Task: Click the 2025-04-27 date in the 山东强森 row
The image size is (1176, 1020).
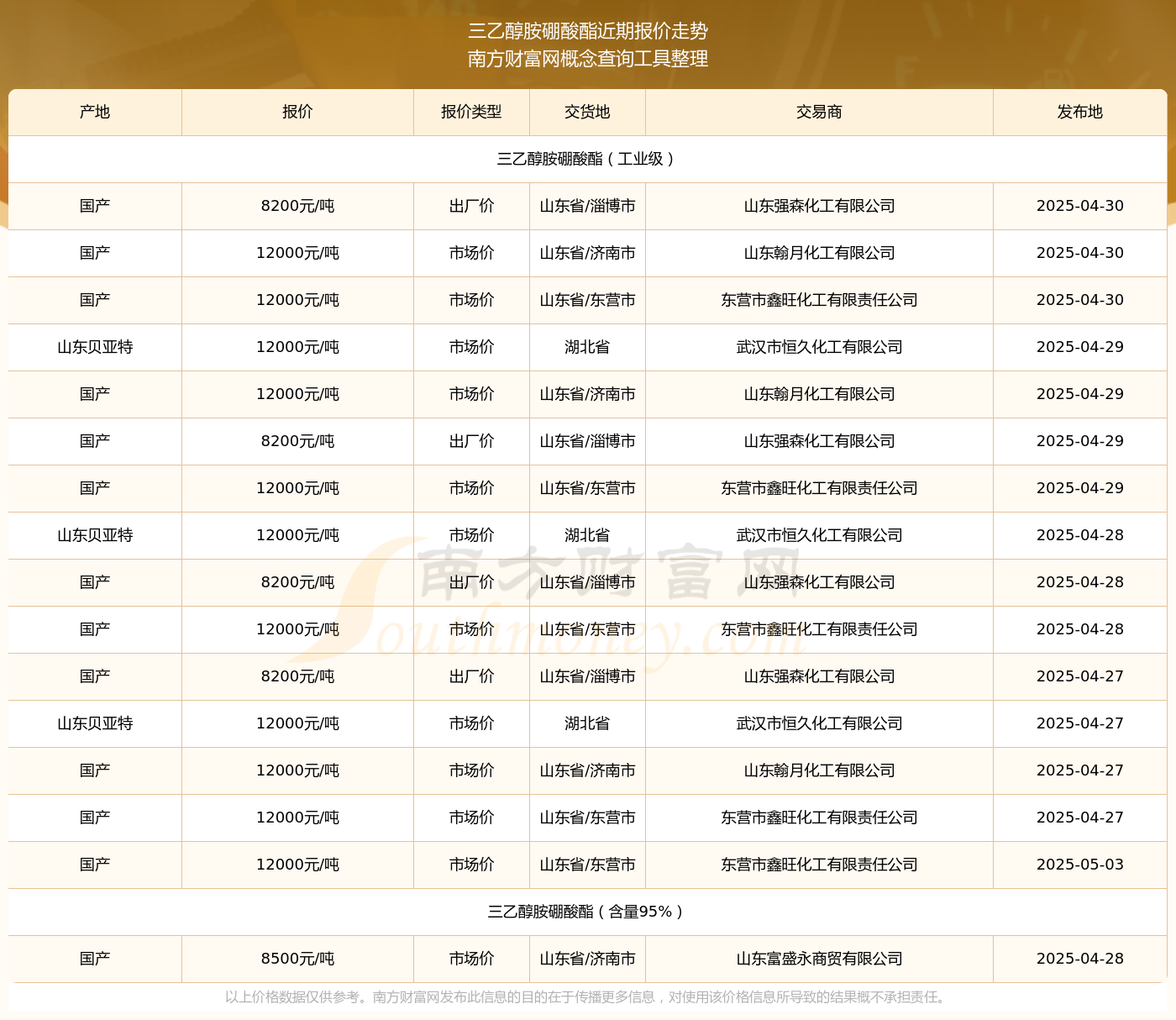Action: pyautogui.click(x=1079, y=676)
